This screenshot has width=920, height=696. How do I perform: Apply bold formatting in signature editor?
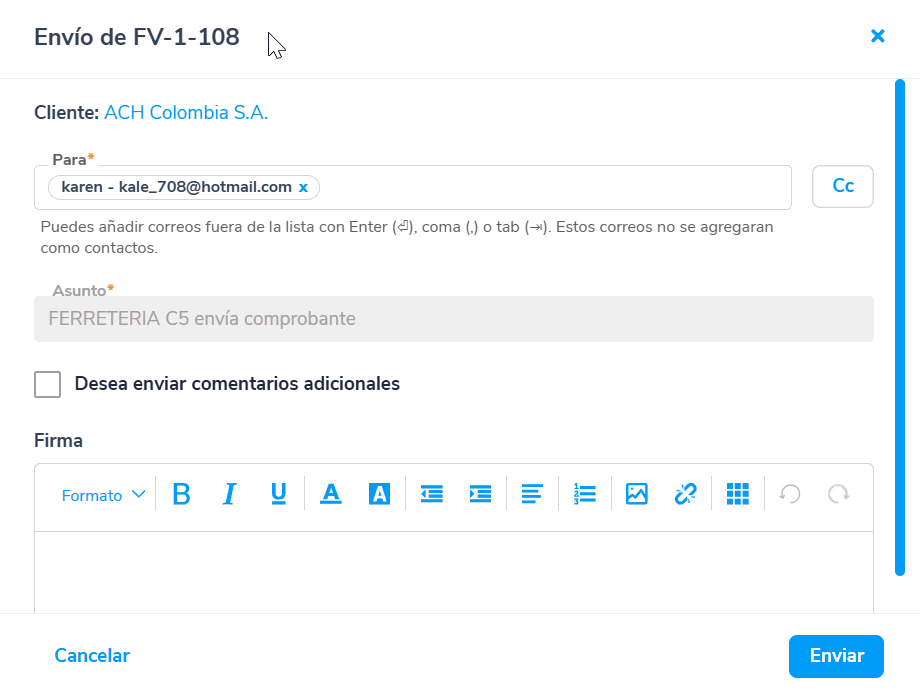(x=181, y=494)
